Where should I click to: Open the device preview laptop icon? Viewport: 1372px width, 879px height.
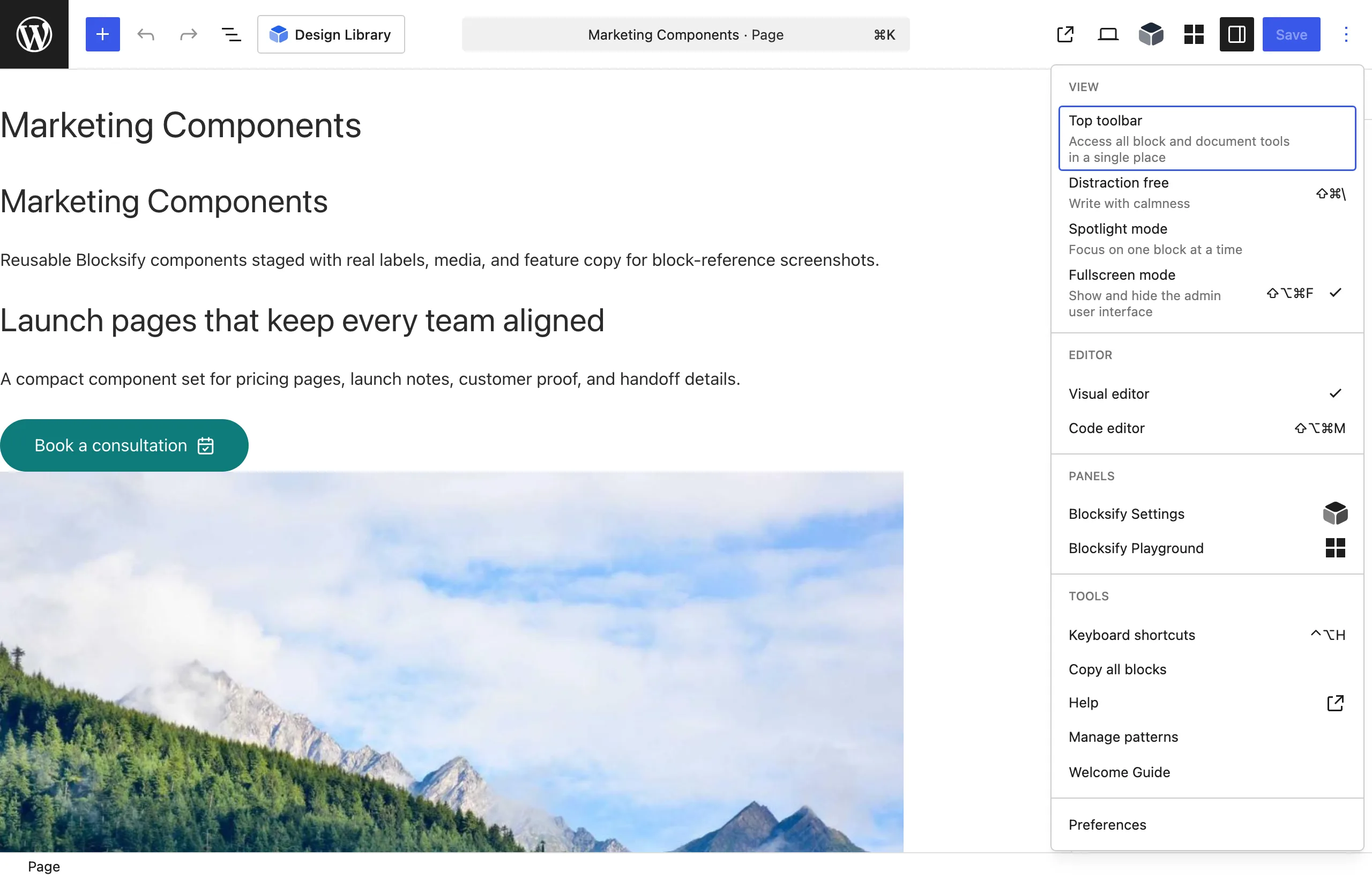1108,34
